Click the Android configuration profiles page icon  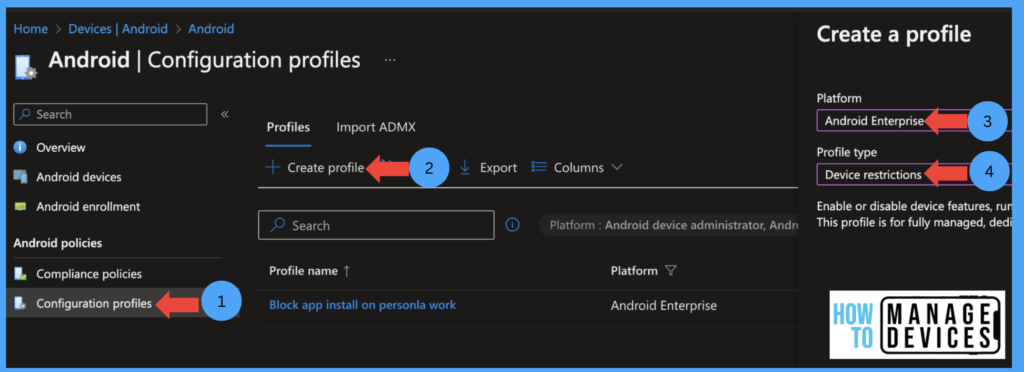coord(25,66)
